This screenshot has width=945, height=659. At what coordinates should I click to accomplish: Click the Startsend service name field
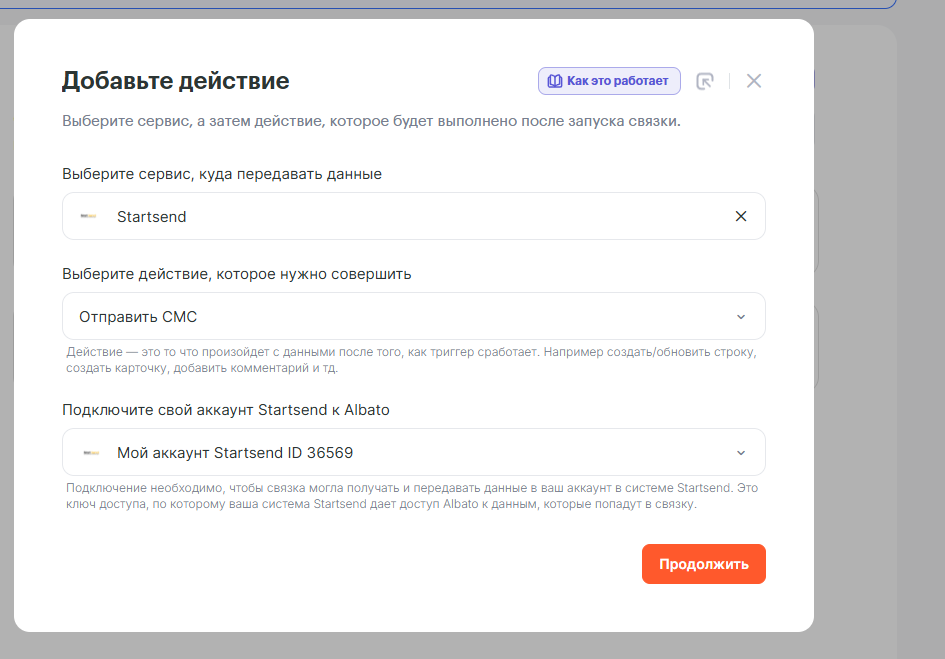pos(400,216)
